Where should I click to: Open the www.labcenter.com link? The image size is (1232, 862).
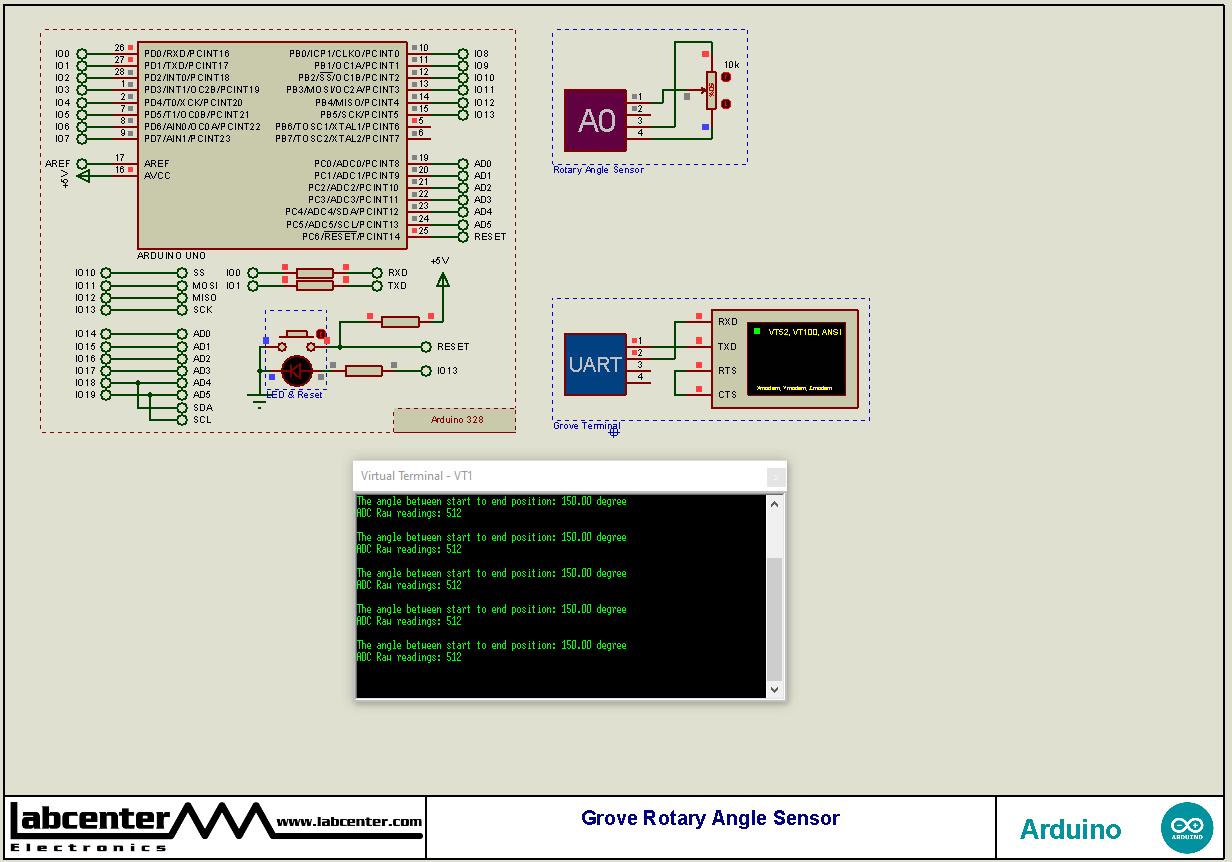pos(348,822)
